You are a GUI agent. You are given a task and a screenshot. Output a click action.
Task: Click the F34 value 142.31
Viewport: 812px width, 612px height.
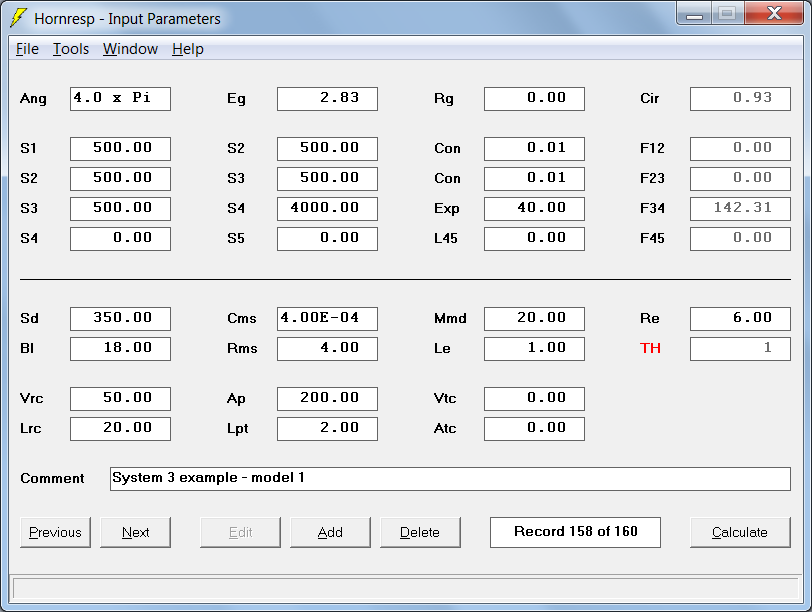740,209
